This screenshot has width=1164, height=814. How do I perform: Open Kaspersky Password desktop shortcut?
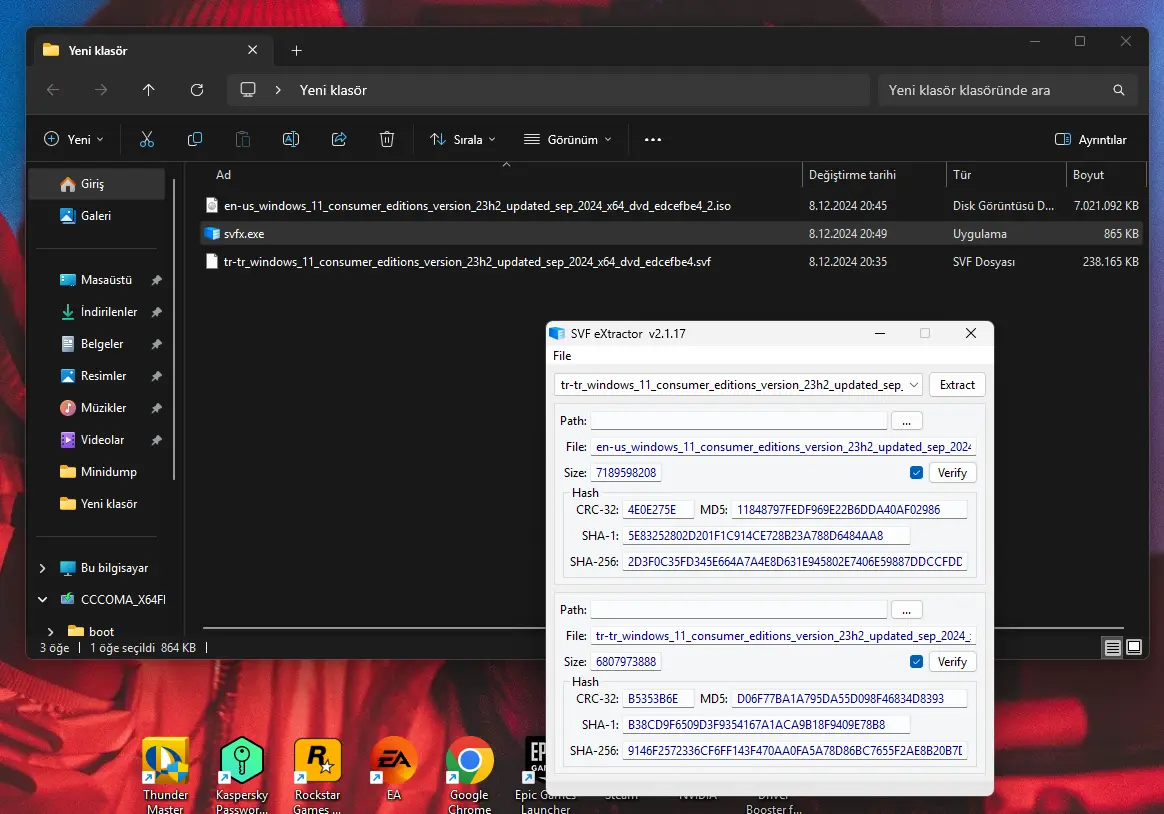coord(241,776)
